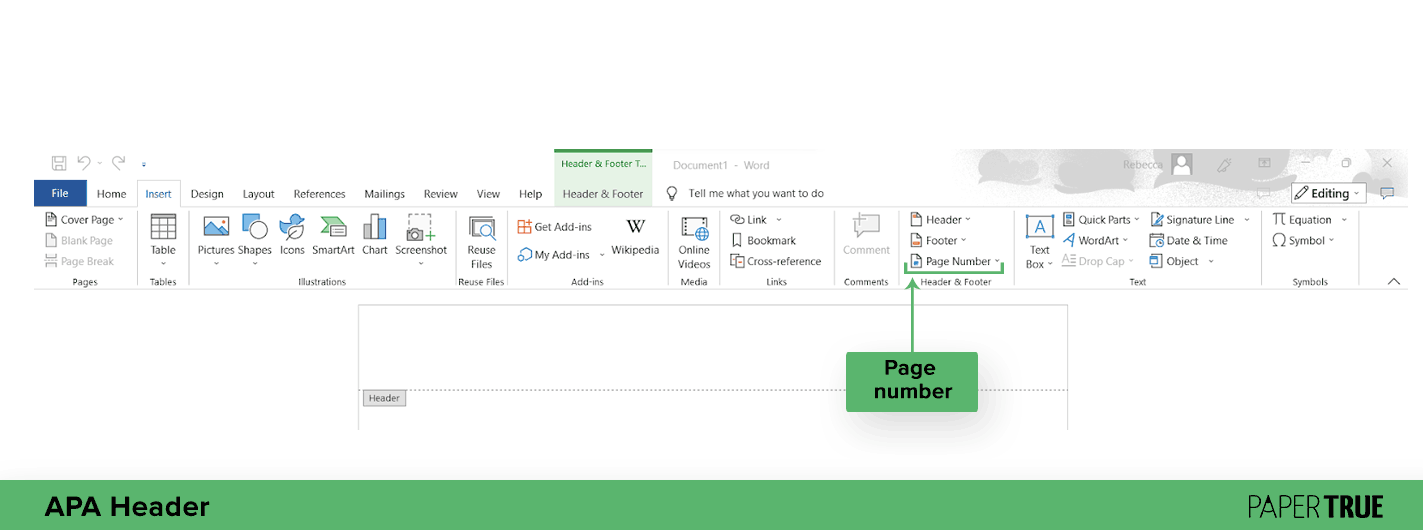Open the Shapes gallery
The height and width of the screenshot is (530, 1423).
[x=255, y=240]
